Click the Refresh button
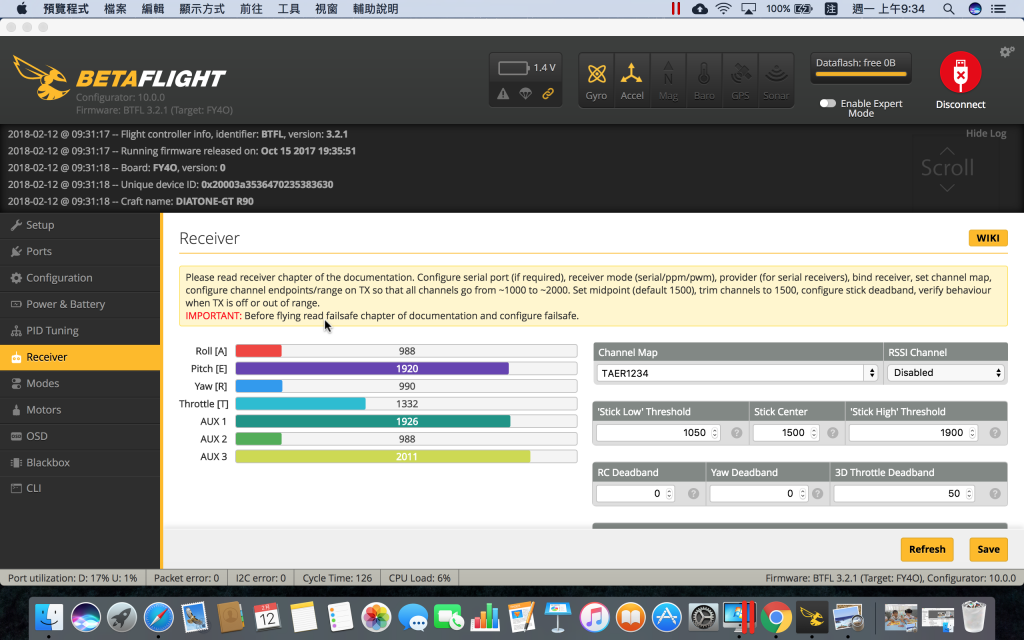 [x=926, y=549]
